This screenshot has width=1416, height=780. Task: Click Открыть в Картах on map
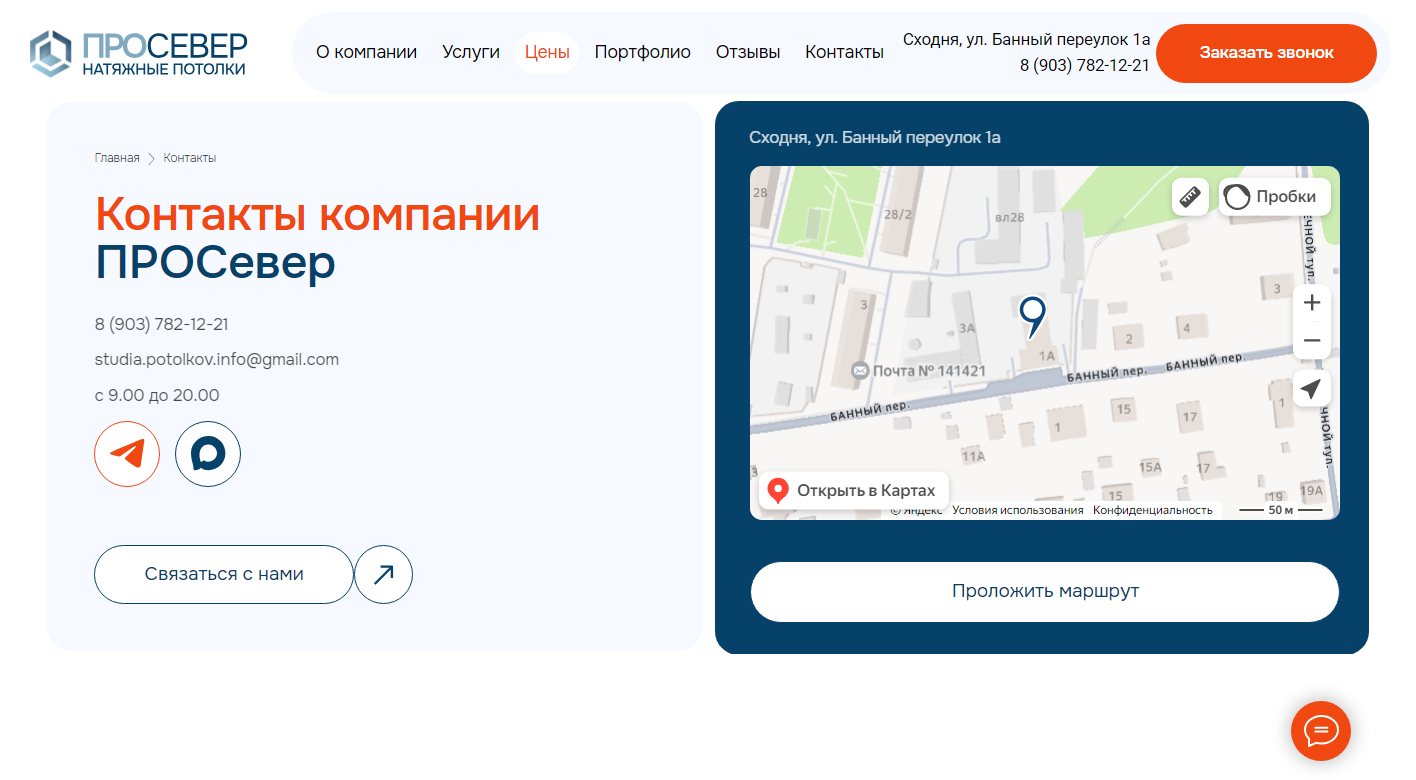(853, 490)
